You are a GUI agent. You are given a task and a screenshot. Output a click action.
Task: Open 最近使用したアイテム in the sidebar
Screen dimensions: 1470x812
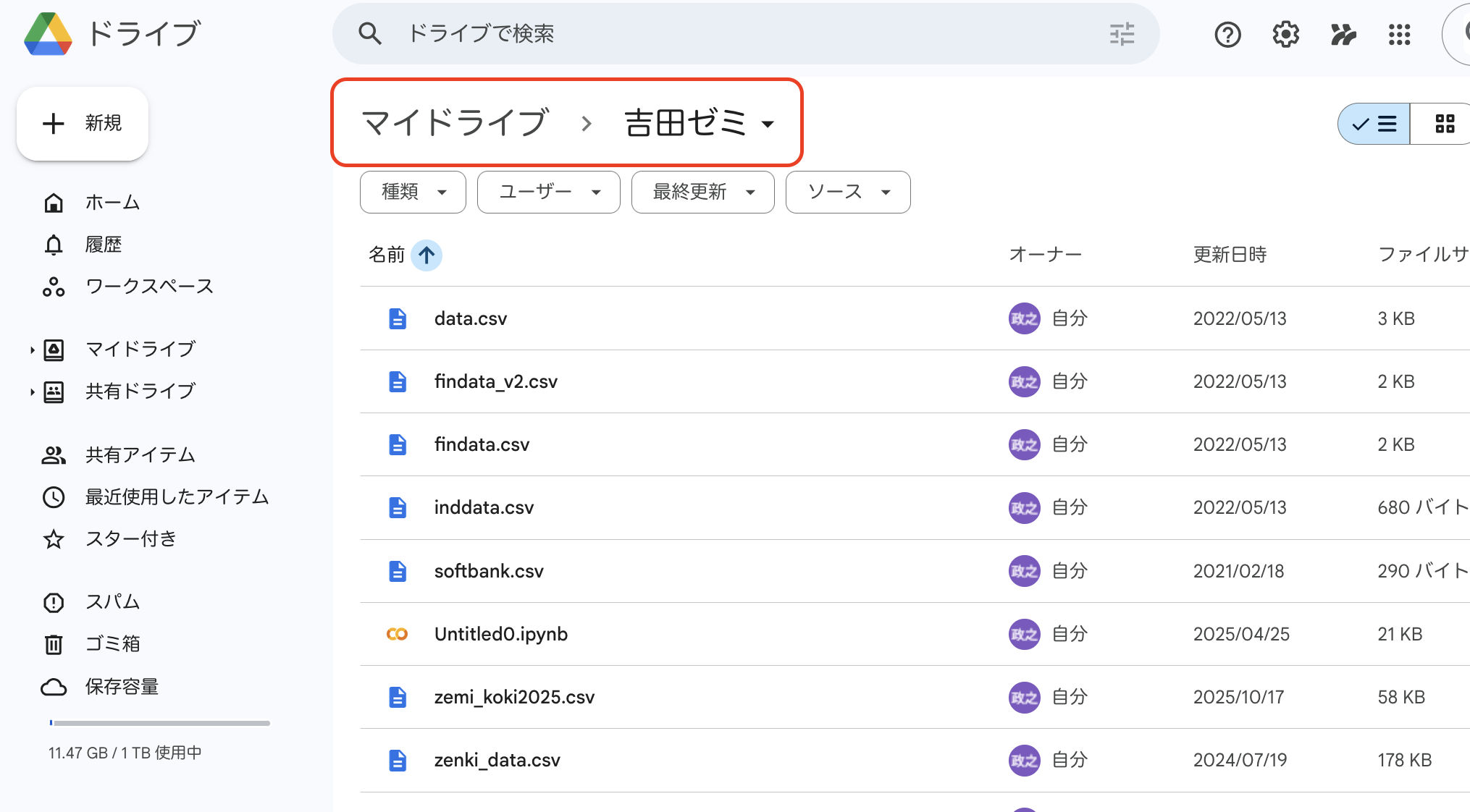point(177,496)
